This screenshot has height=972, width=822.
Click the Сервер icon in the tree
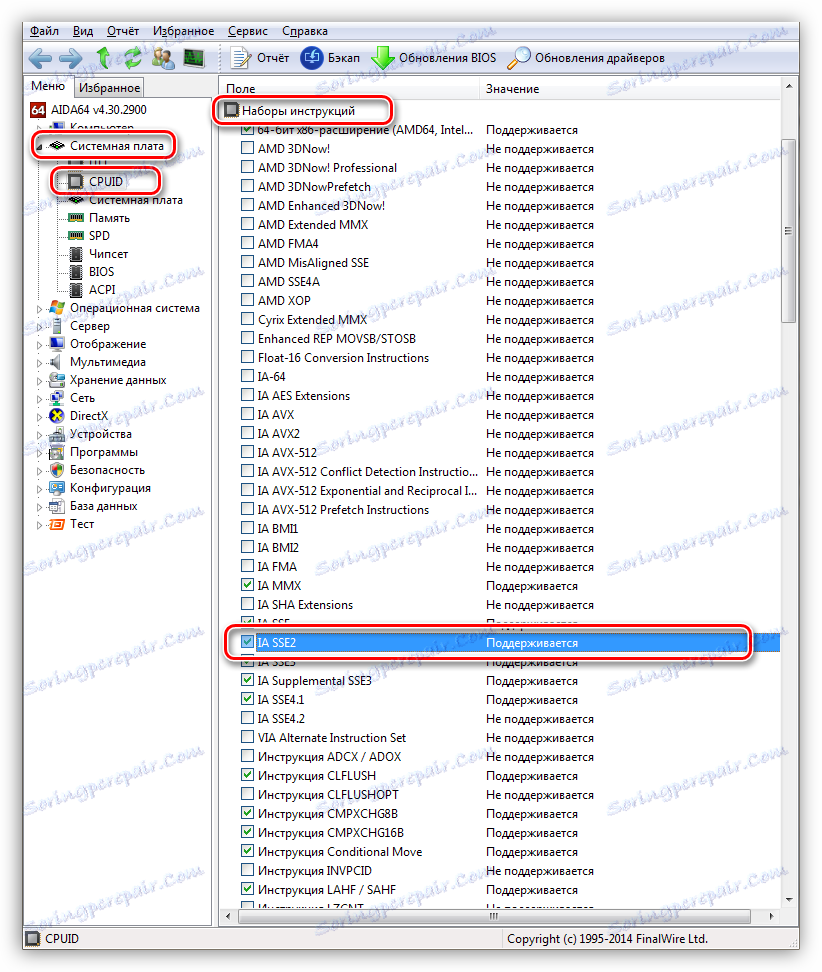[x=57, y=325]
